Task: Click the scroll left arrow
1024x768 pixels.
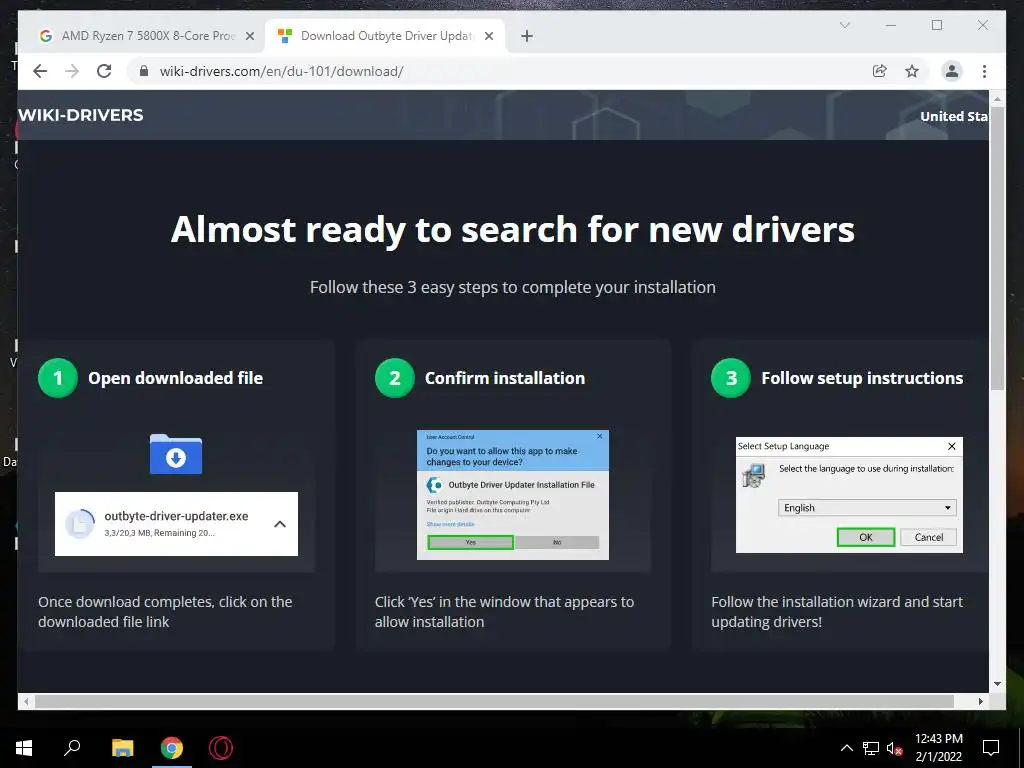Action: click(26, 701)
